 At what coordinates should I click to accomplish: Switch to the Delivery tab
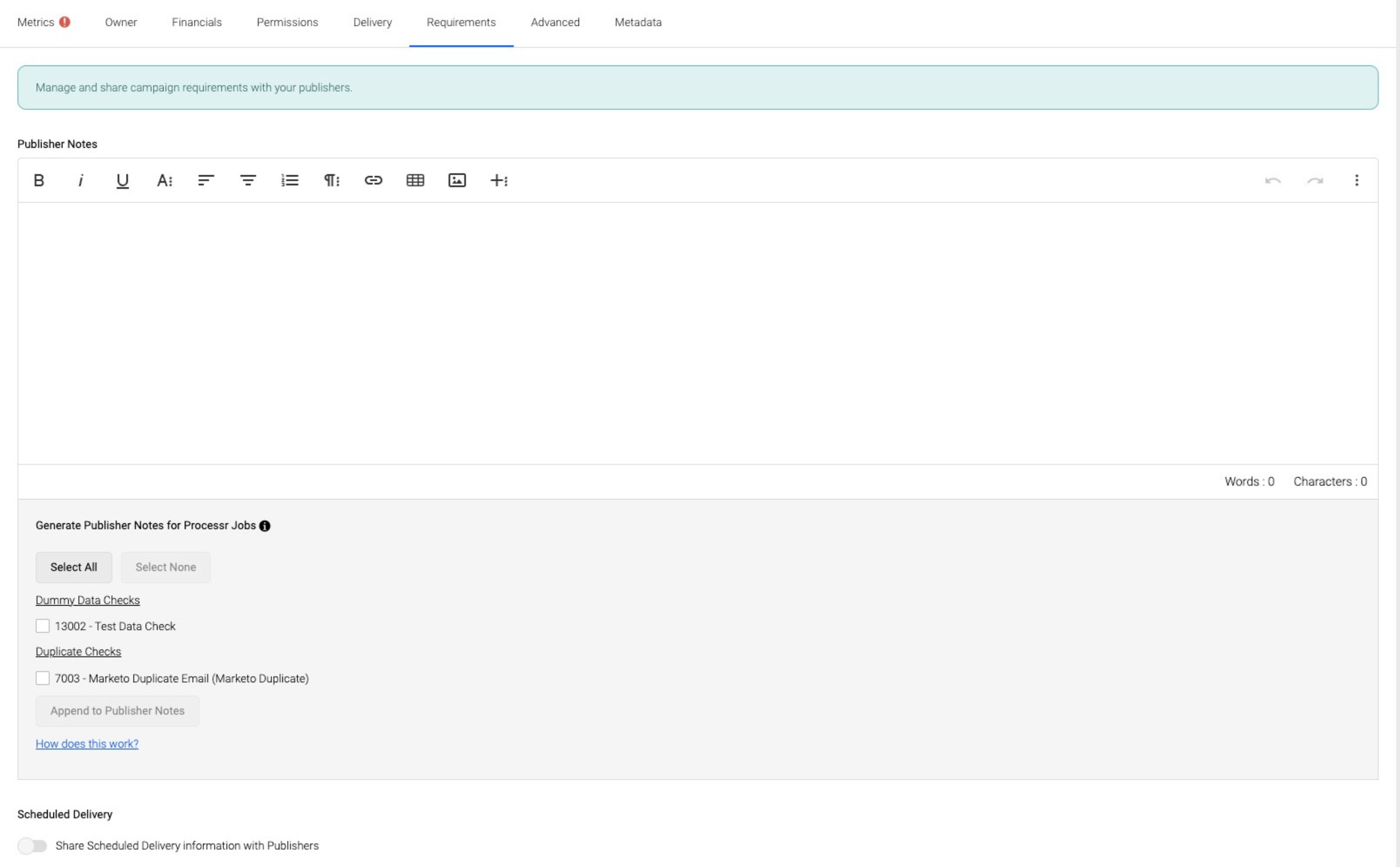coord(372,22)
